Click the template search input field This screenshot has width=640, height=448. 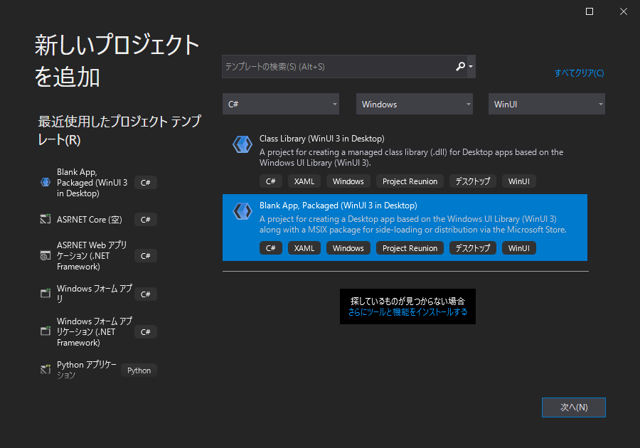(x=339, y=67)
